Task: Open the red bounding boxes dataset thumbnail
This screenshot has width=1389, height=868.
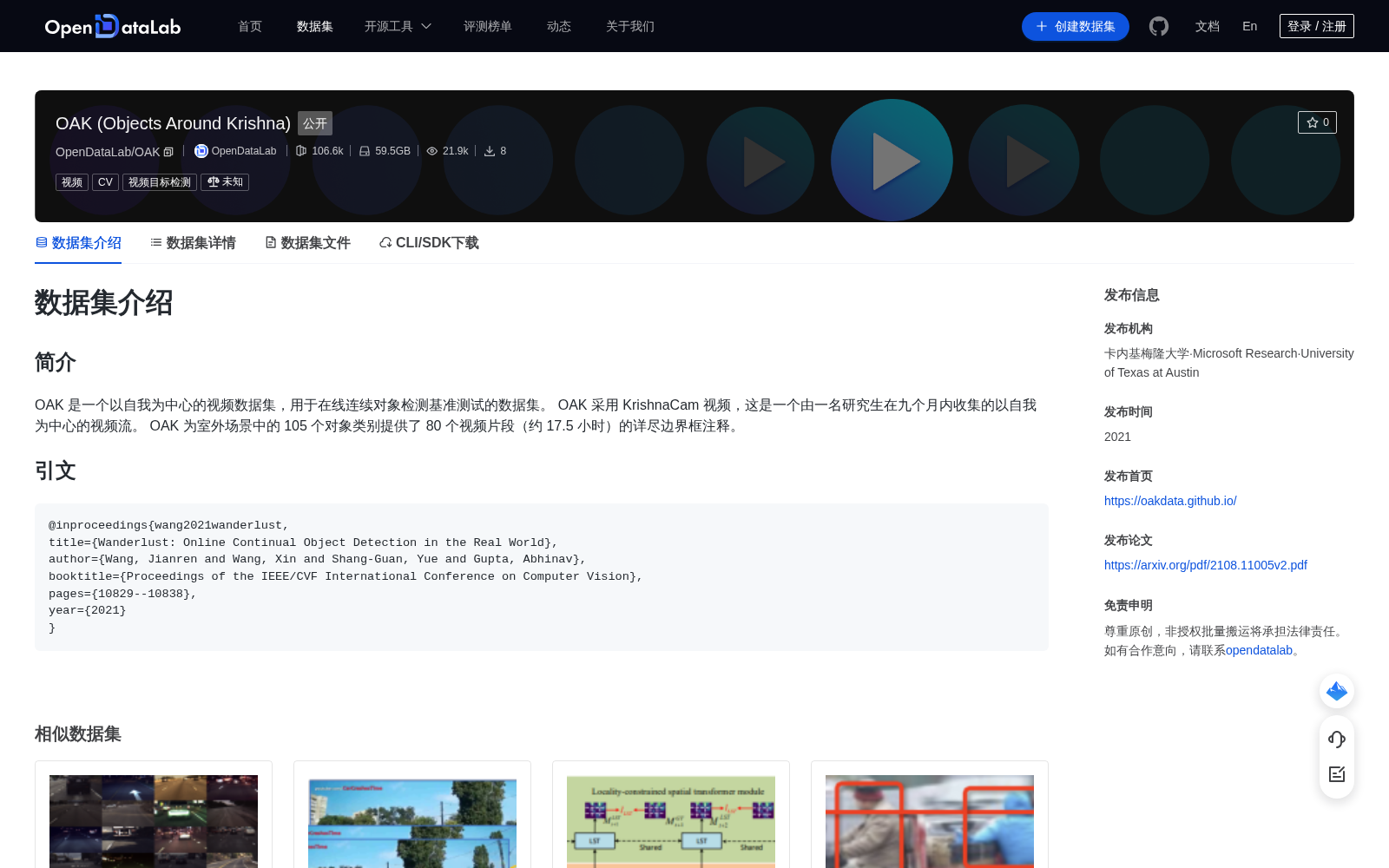Action: pos(930,821)
